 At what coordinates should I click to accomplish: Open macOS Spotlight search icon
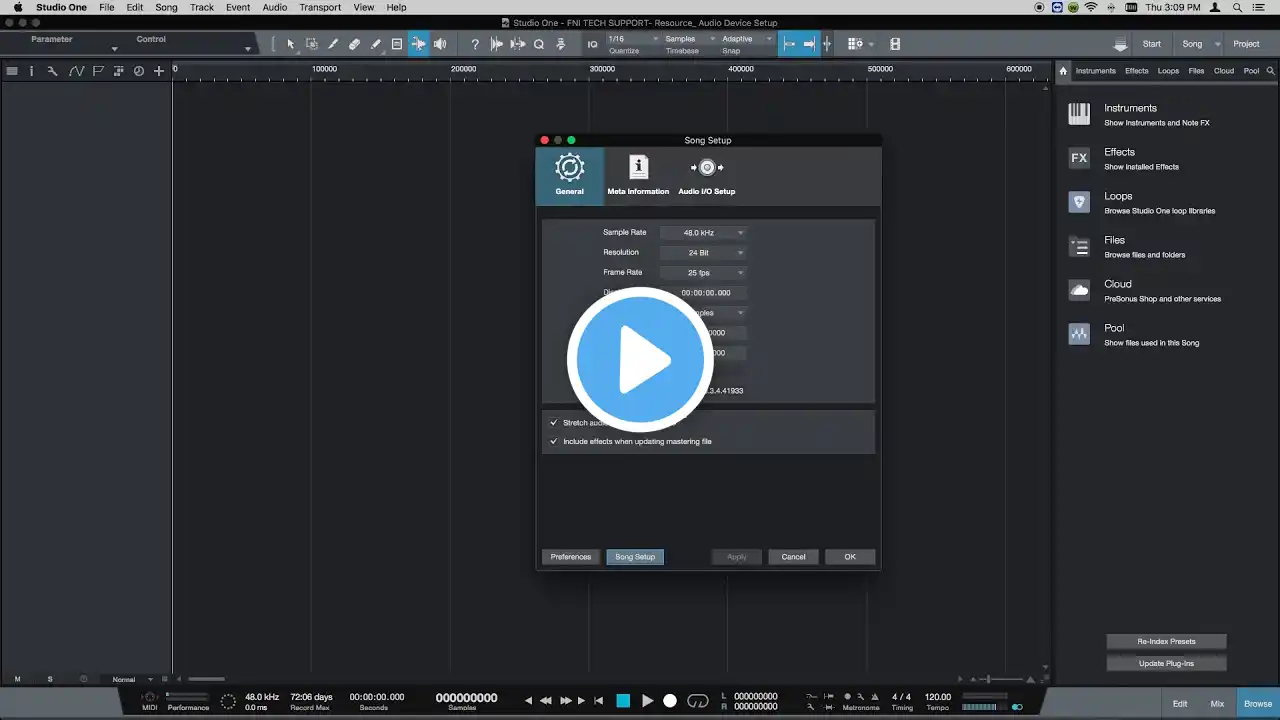pos(1236,7)
